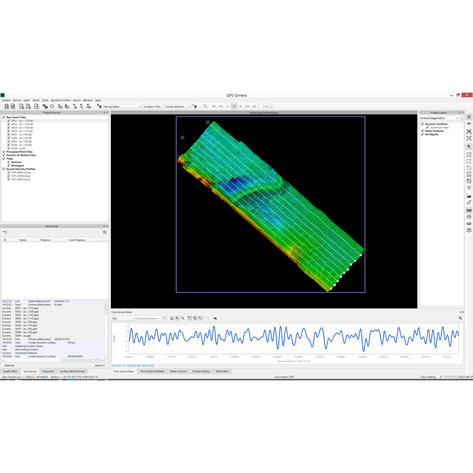Click the Surface Edit Overview tab

click(x=72, y=371)
